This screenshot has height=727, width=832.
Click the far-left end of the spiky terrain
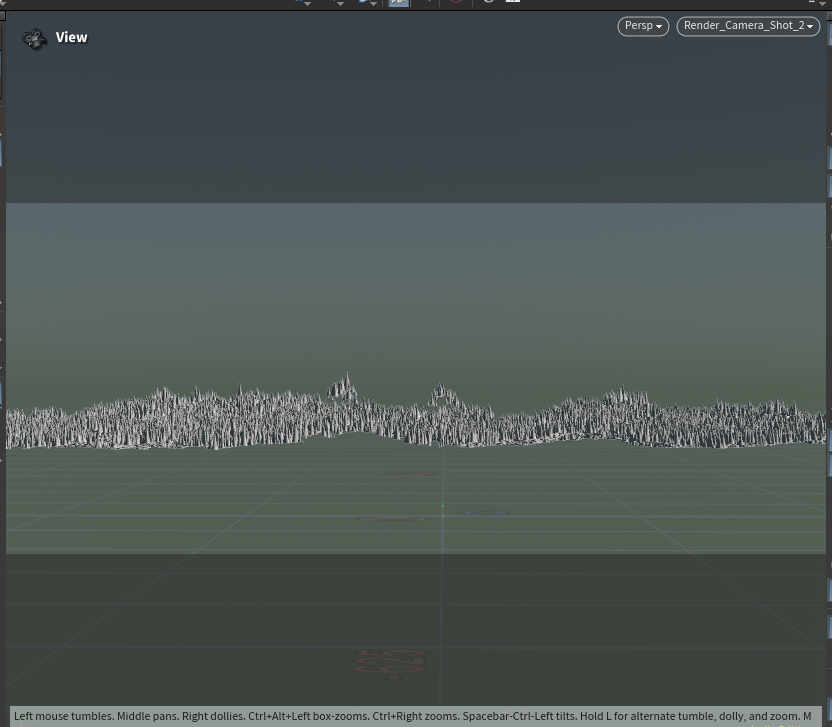14,428
